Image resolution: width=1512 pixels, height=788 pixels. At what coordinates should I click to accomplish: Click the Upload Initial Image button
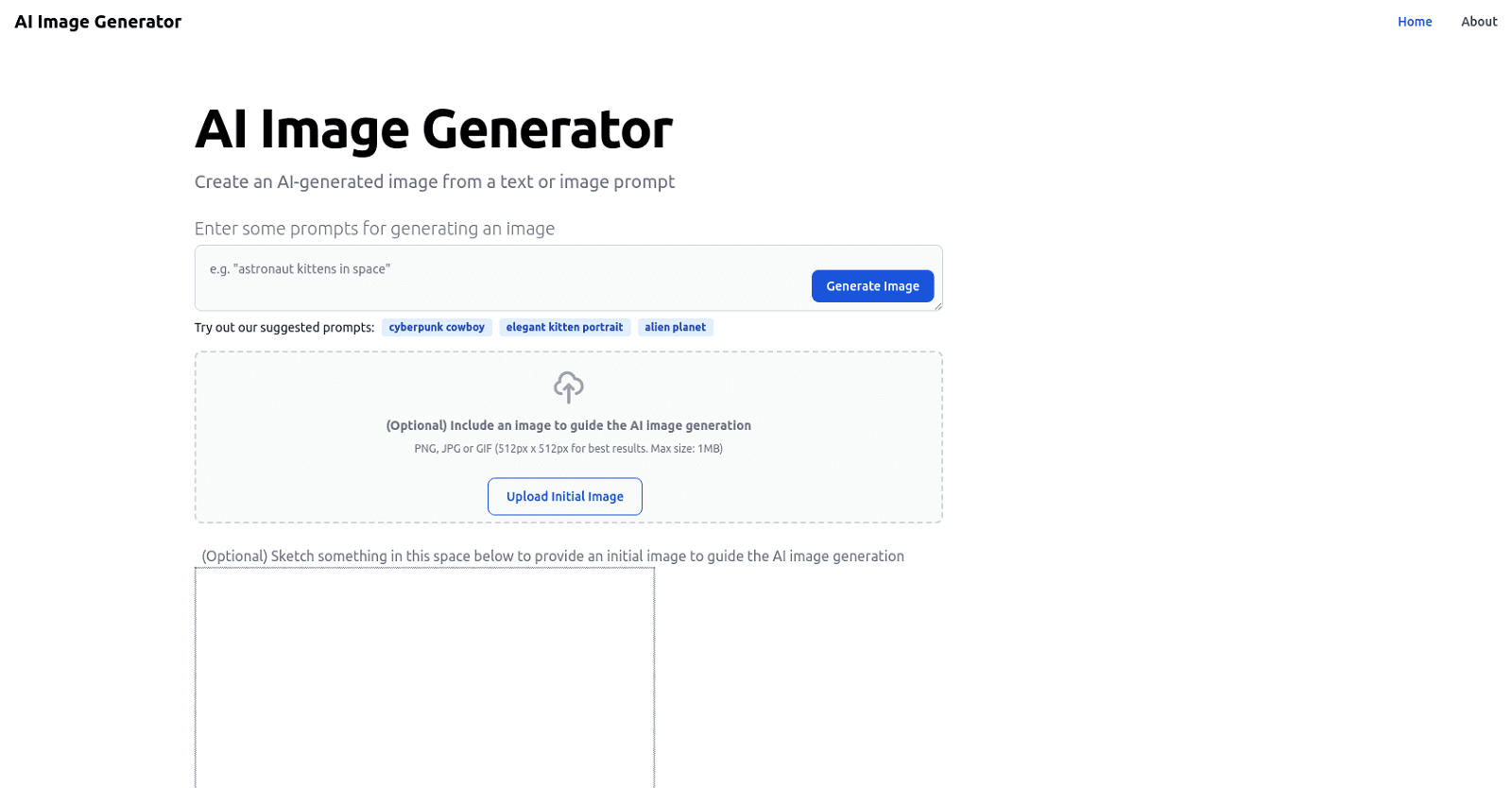564,496
